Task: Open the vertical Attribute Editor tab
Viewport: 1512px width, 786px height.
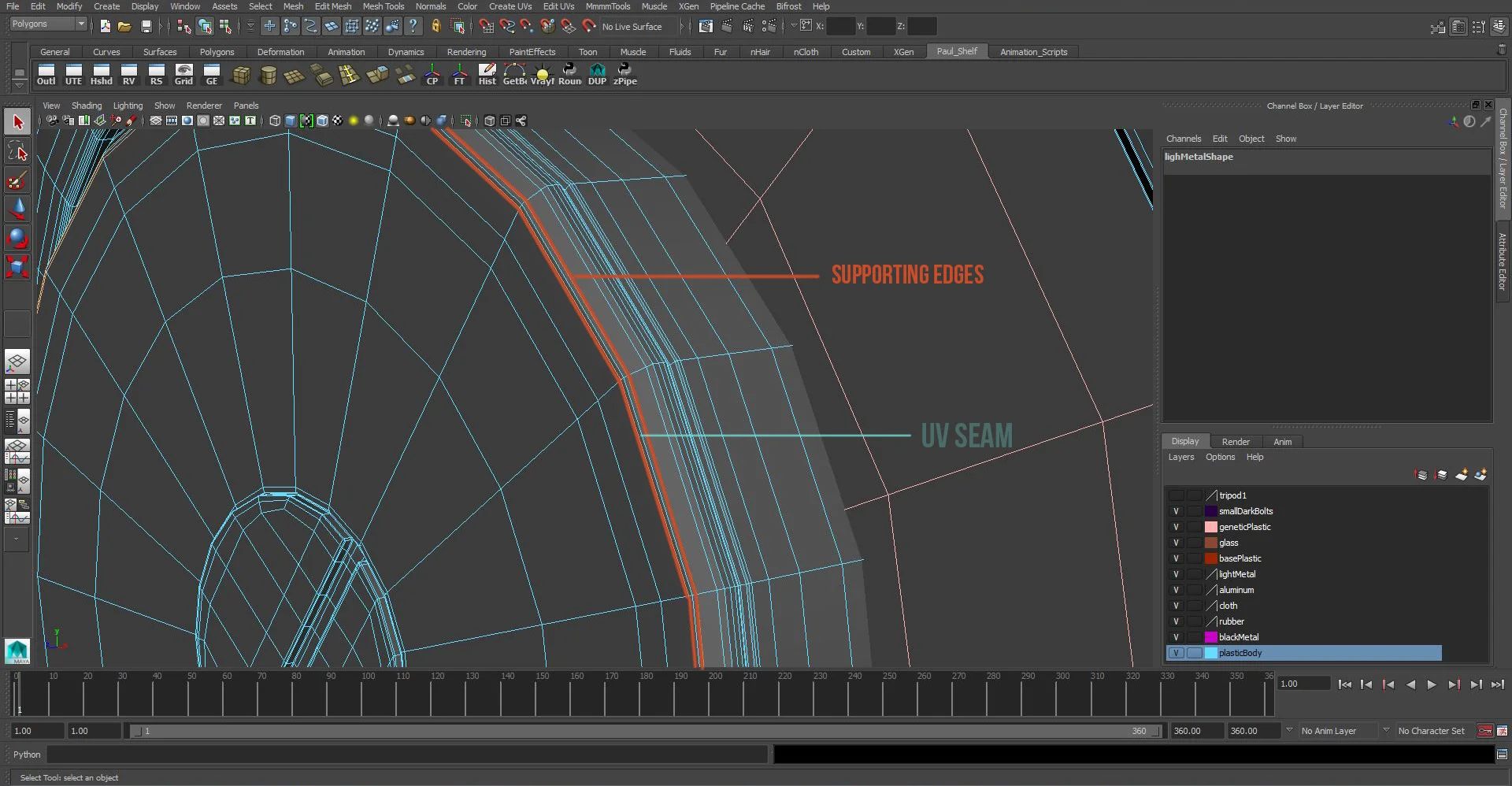Action: click(1503, 261)
